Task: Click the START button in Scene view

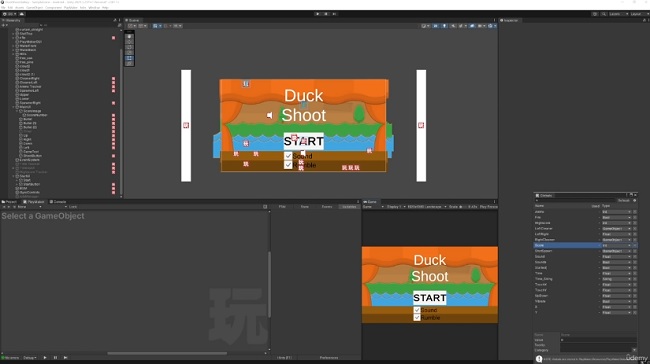Action: pyautogui.click(x=303, y=141)
